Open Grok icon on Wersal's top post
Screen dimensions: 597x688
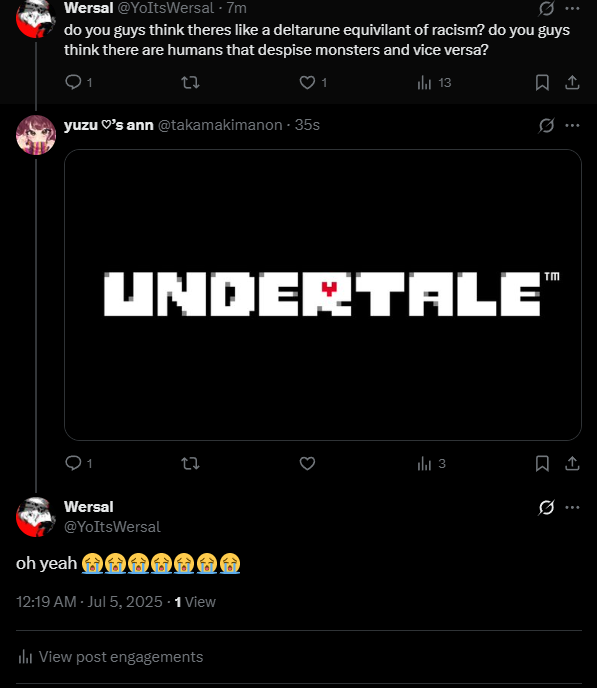pyautogui.click(x=546, y=8)
